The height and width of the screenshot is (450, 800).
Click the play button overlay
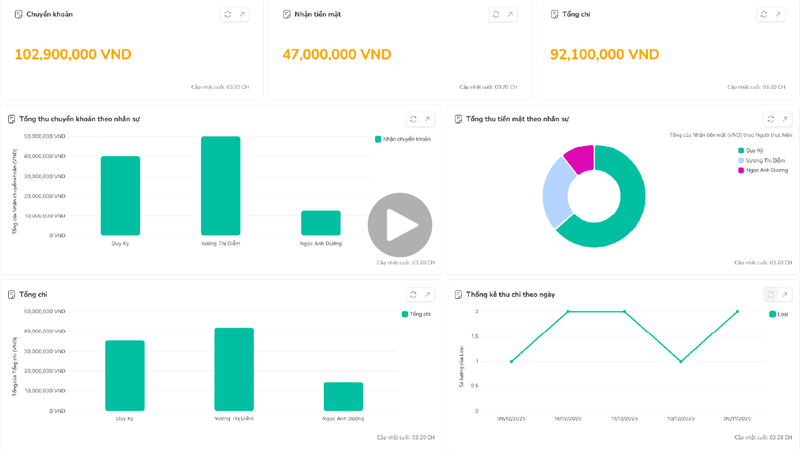click(x=400, y=225)
